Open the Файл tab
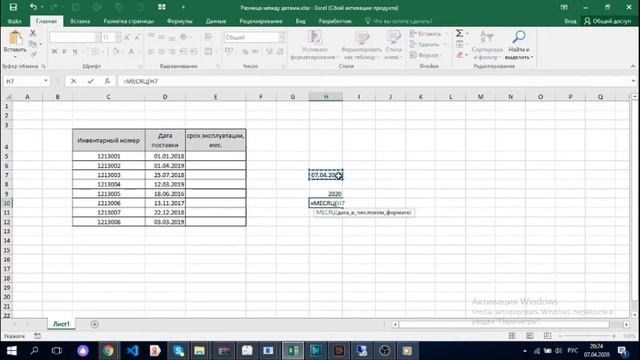This screenshot has height=360, width=640. 15,21
